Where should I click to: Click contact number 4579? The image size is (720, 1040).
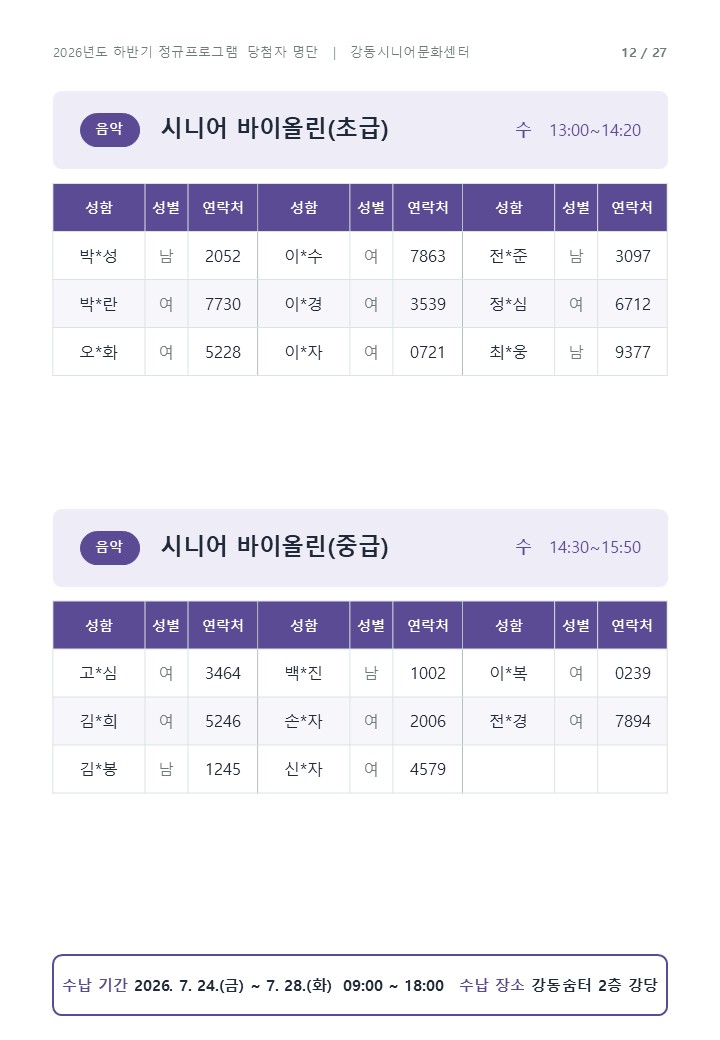tap(428, 769)
